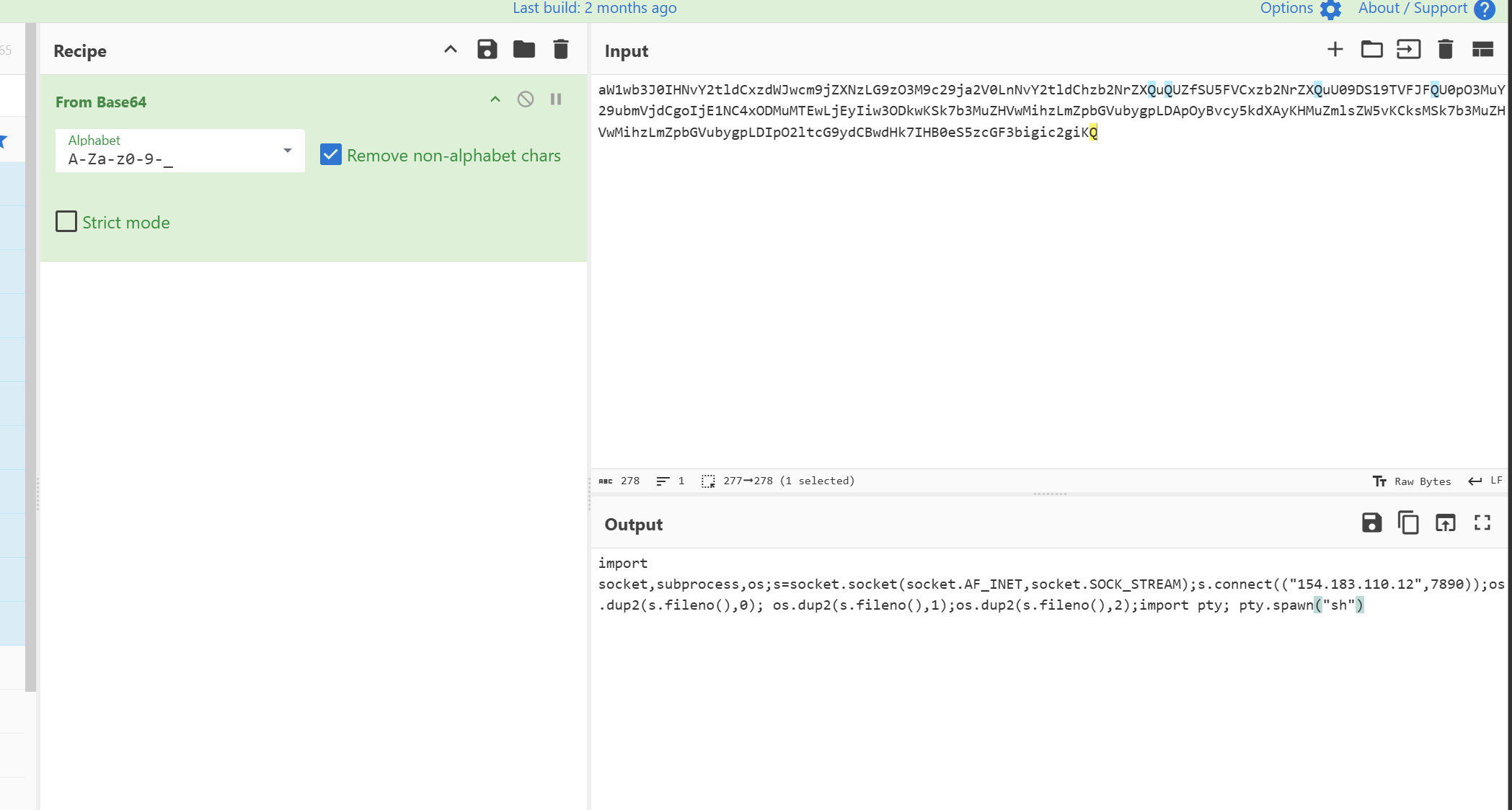Set breakpoint on From Base64
Screen dimensions: 1512x810
click(x=556, y=99)
